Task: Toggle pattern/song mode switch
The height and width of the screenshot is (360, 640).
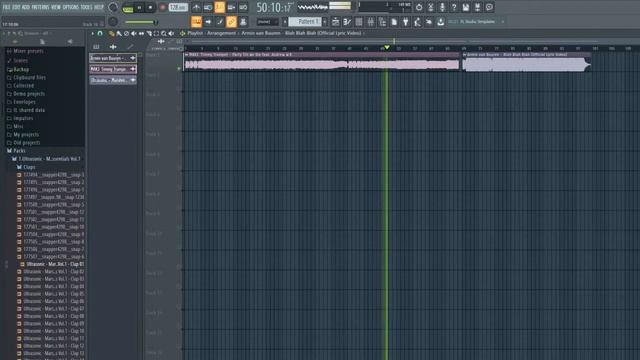Action: tap(128, 7)
